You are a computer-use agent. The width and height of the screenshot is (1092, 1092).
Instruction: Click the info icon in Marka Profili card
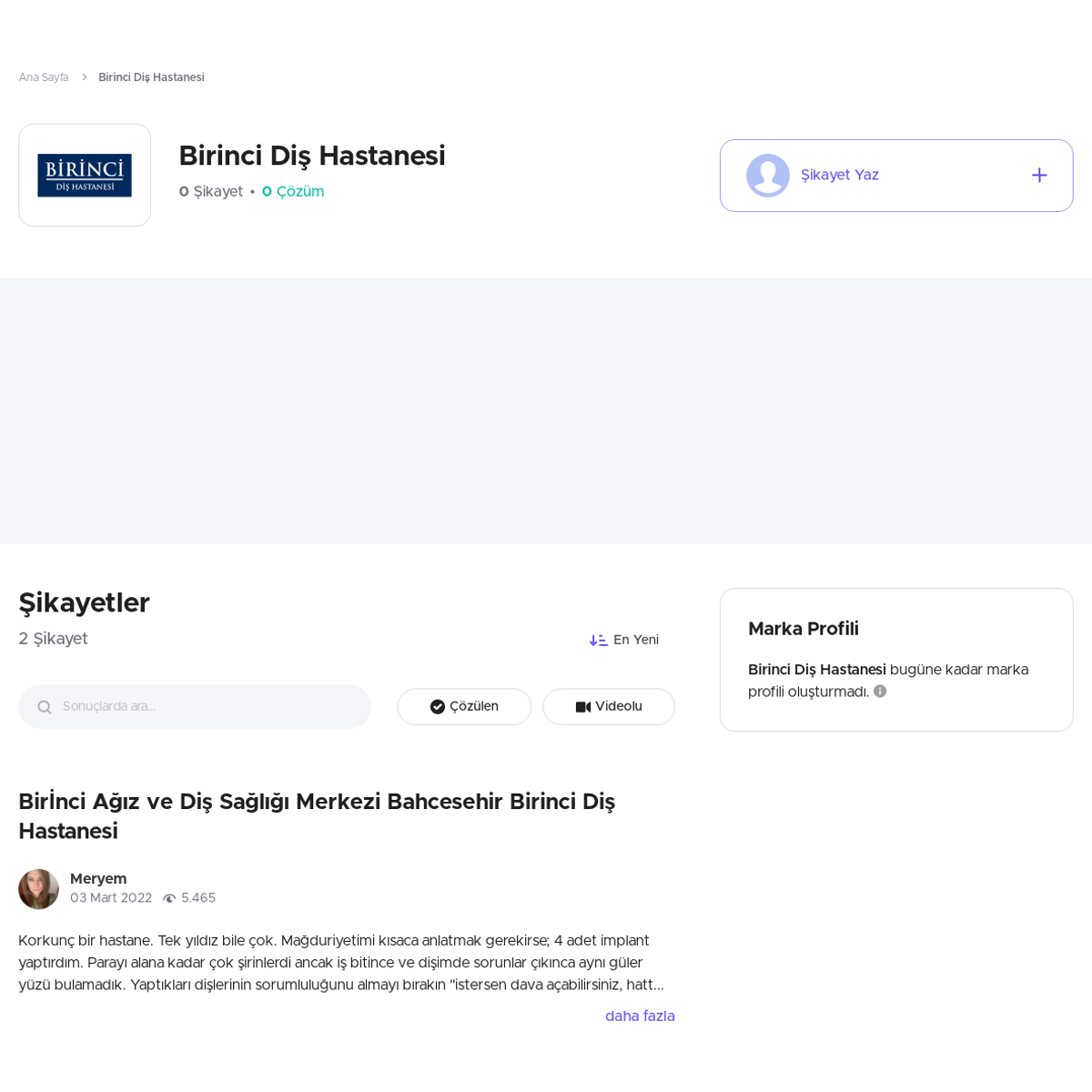880,692
